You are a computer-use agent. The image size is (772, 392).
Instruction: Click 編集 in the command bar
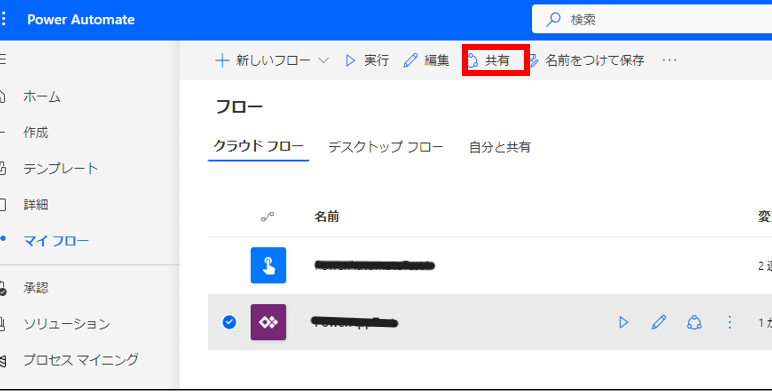(426, 61)
